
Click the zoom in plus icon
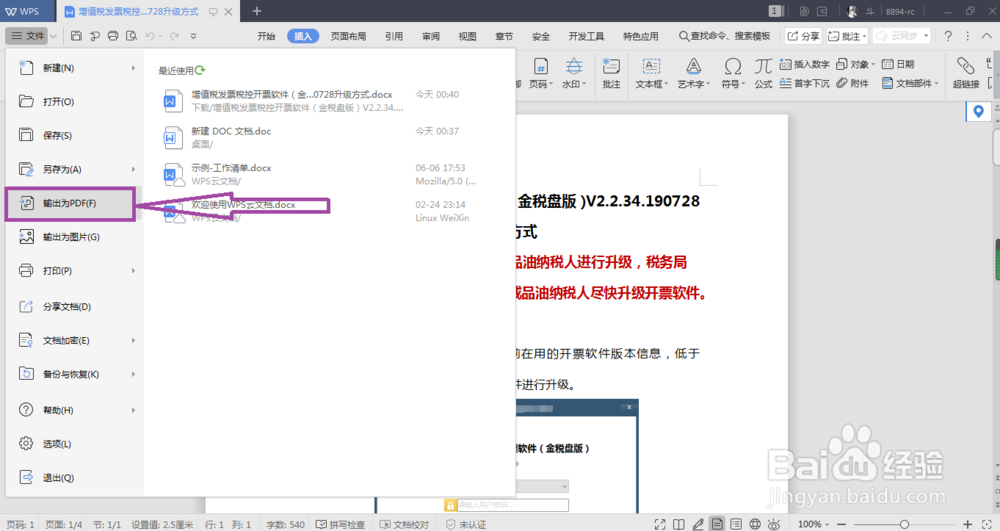[x=967, y=524]
